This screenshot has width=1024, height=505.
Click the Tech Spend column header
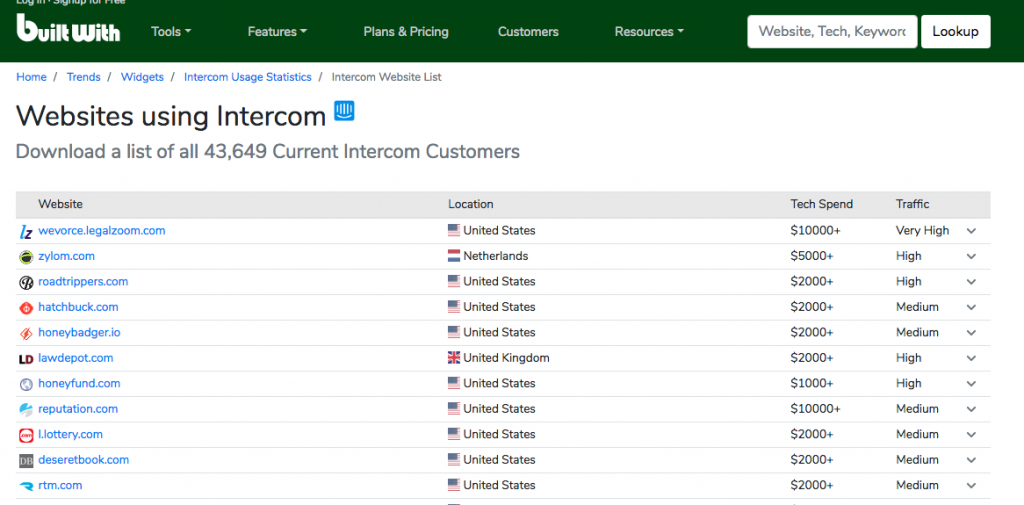tap(822, 204)
